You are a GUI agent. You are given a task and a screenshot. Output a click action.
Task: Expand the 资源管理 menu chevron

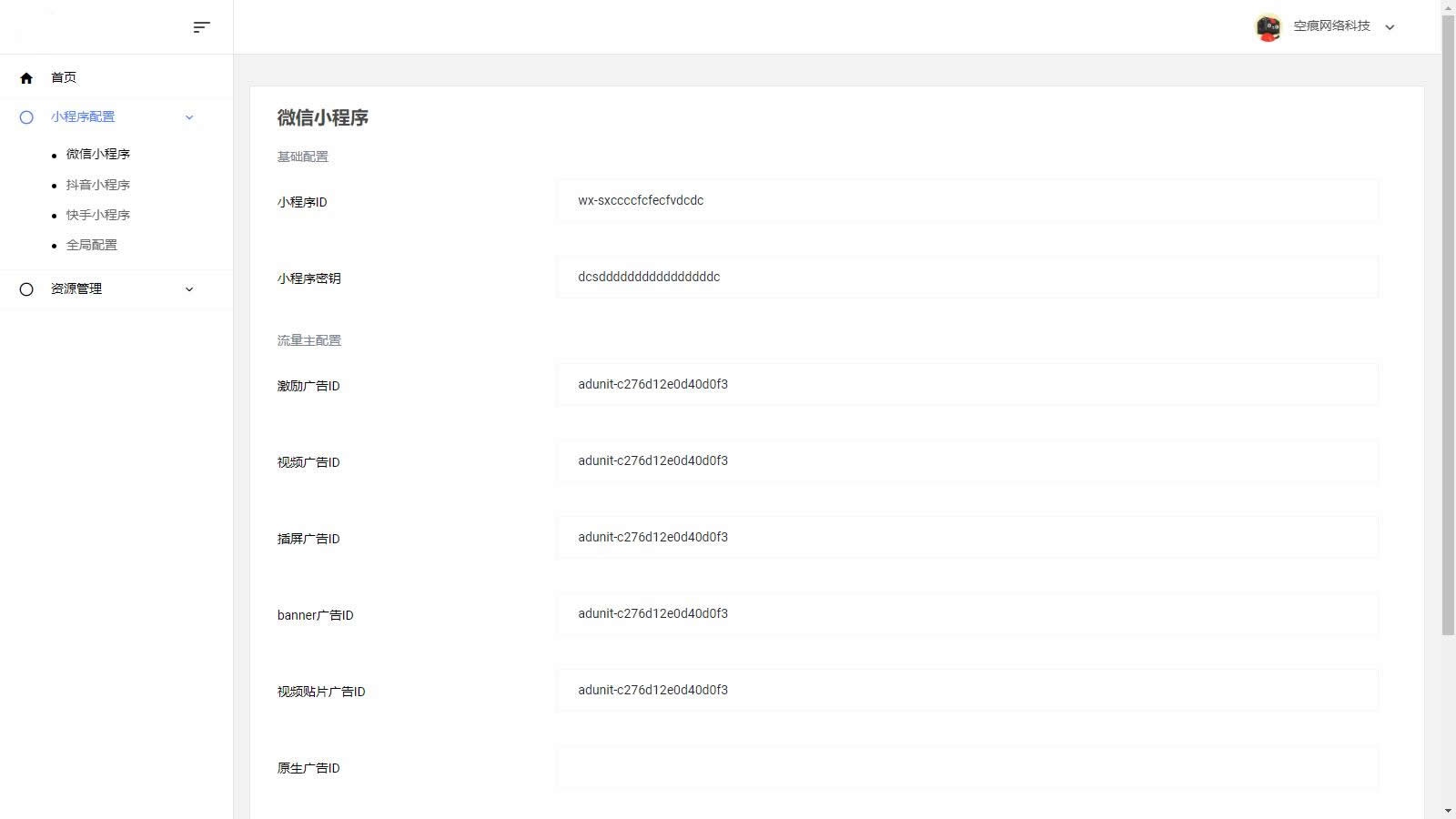point(189,289)
